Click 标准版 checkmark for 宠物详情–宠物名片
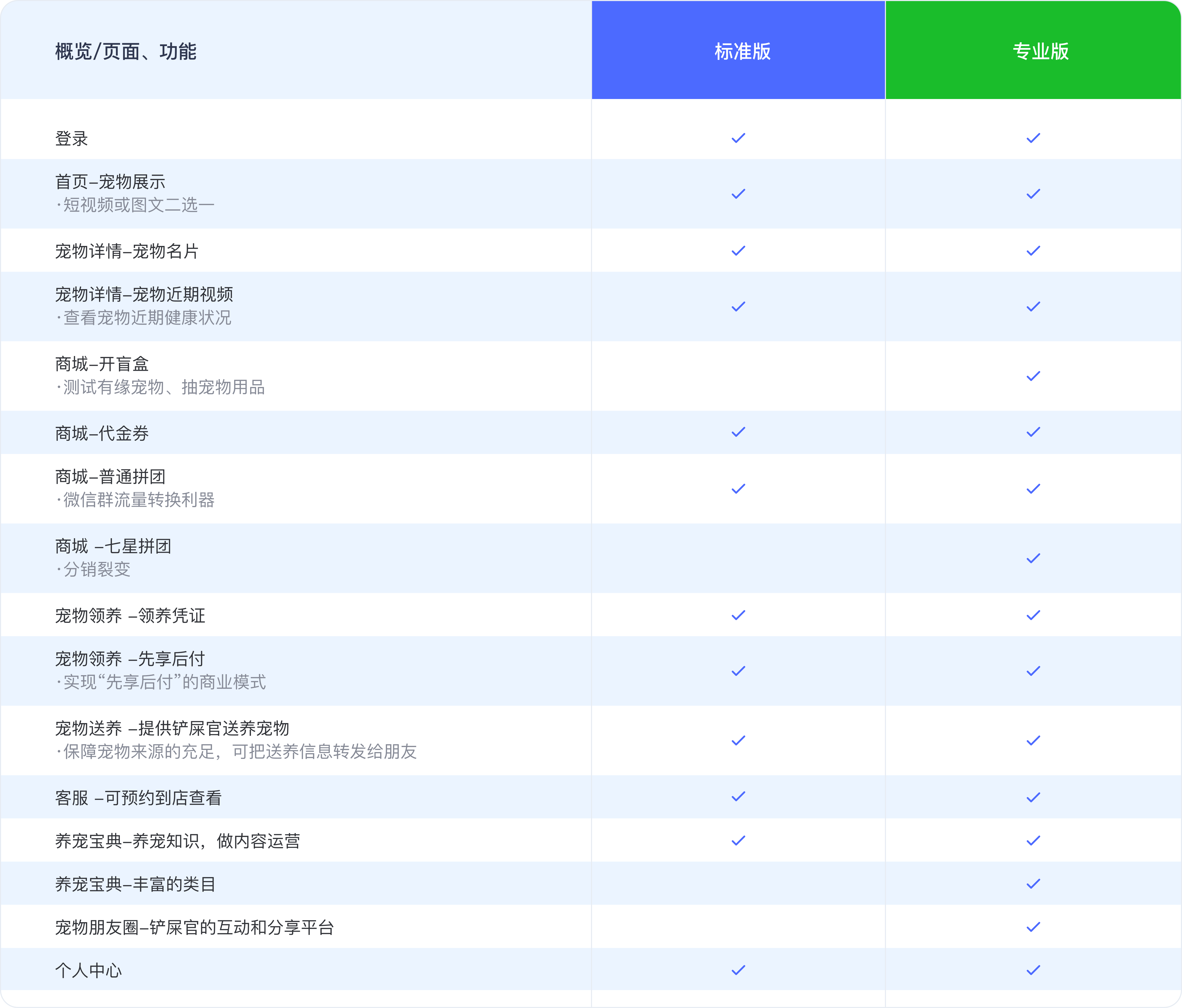 pos(738,250)
